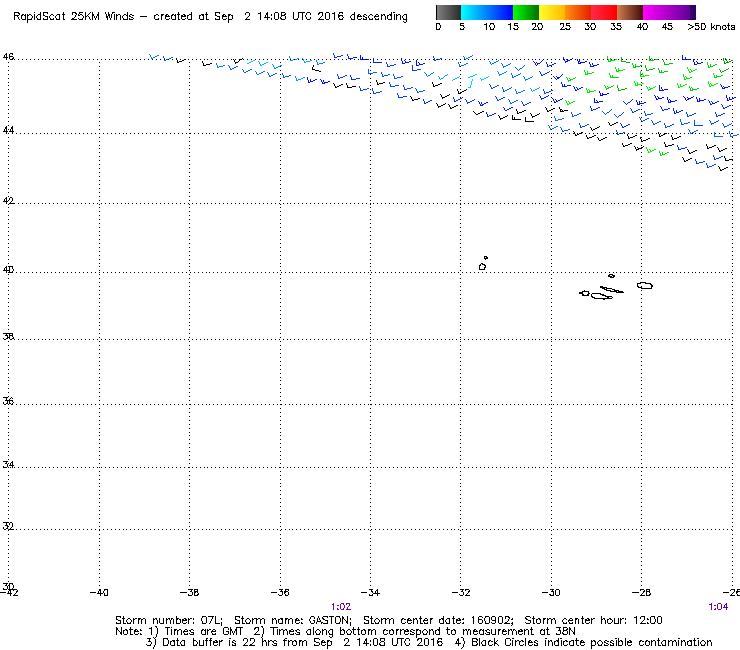Click the title text 'RapidScat 25KM Winds'
This screenshot has width=740, height=650.
click(x=74, y=17)
